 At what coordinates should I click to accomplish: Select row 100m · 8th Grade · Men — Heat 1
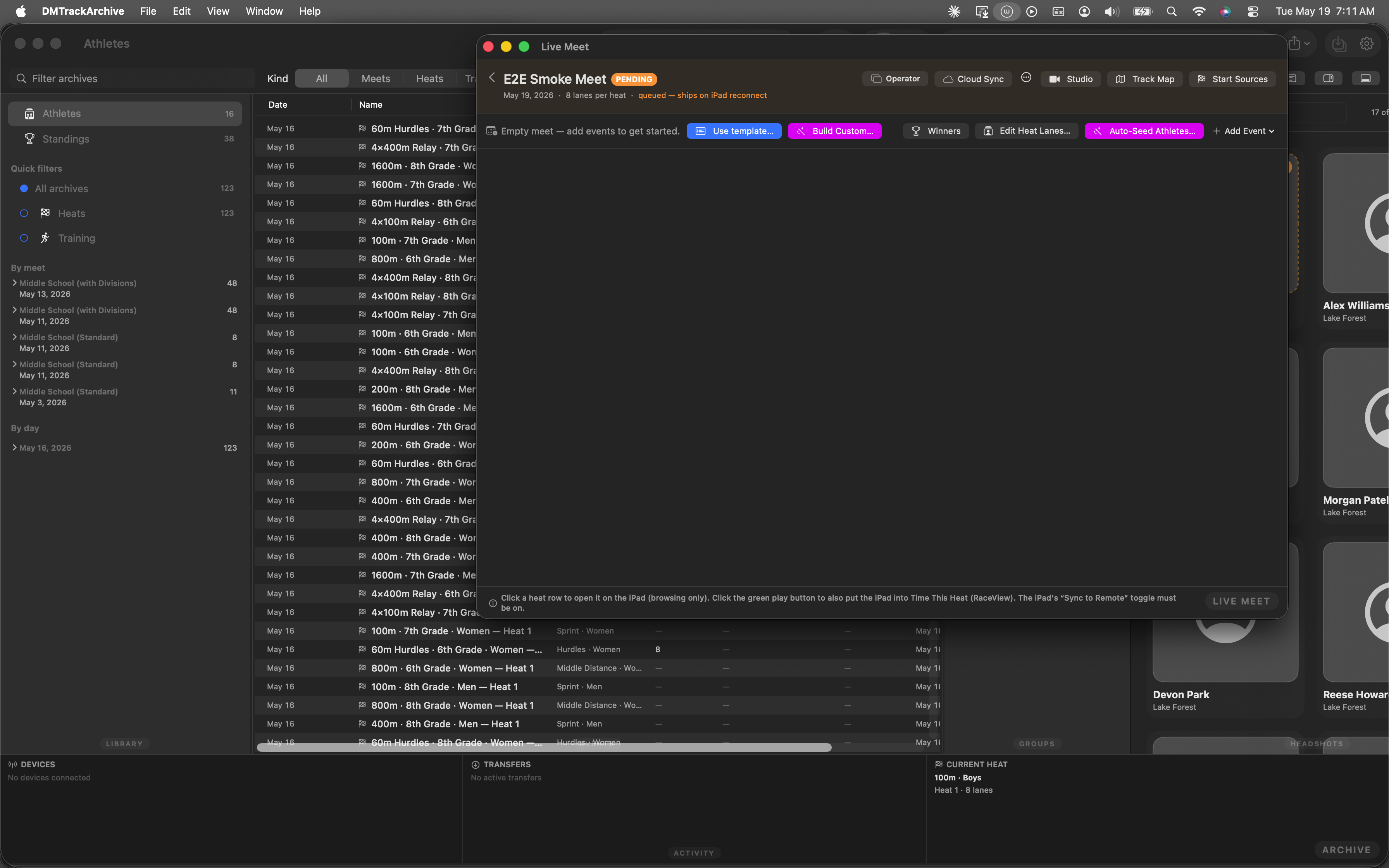(597, 687)
